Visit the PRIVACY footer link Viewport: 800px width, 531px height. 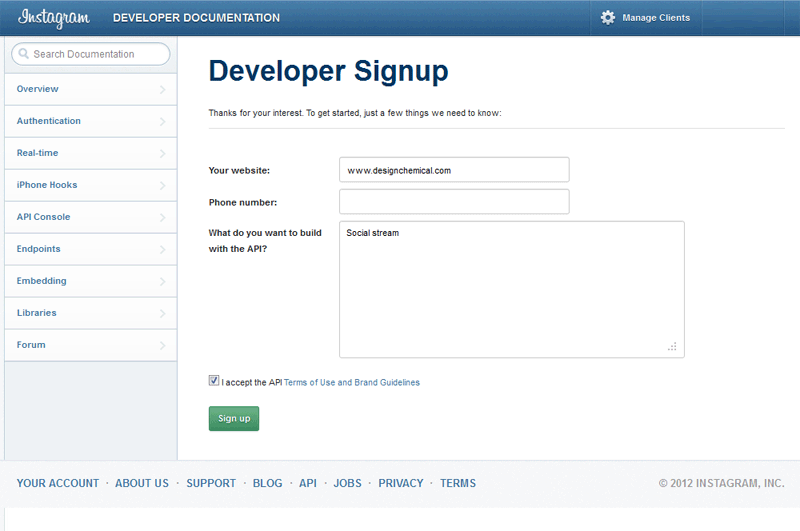[400, 483]
